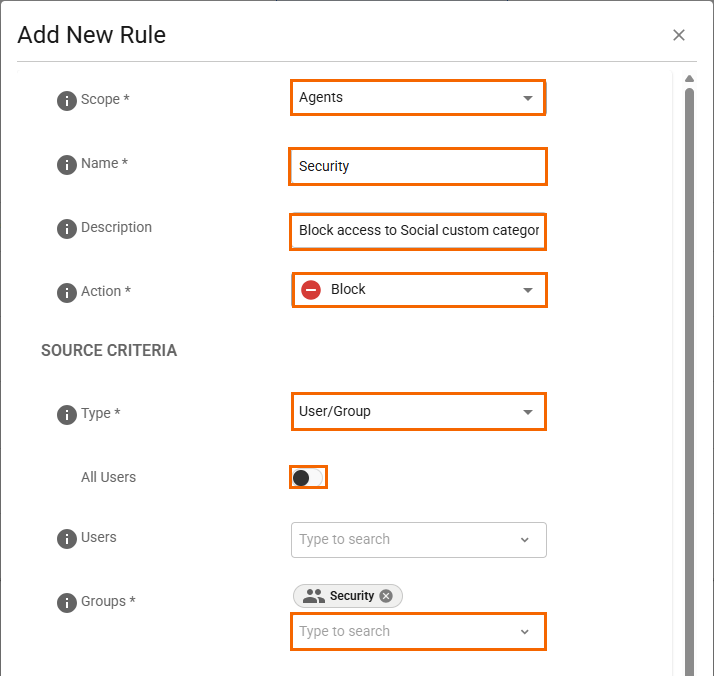The height and width of the screenshot is (676, 714).
Task: Click the info icon next to Action
Action: coord(67,293)
